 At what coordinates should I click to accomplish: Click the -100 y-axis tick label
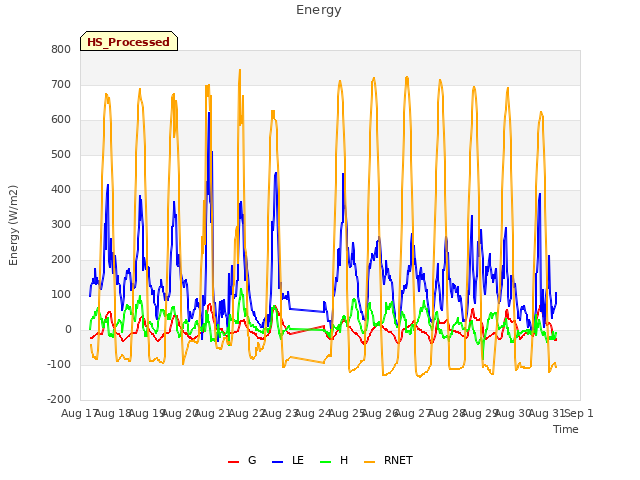[x=59, y=364]
